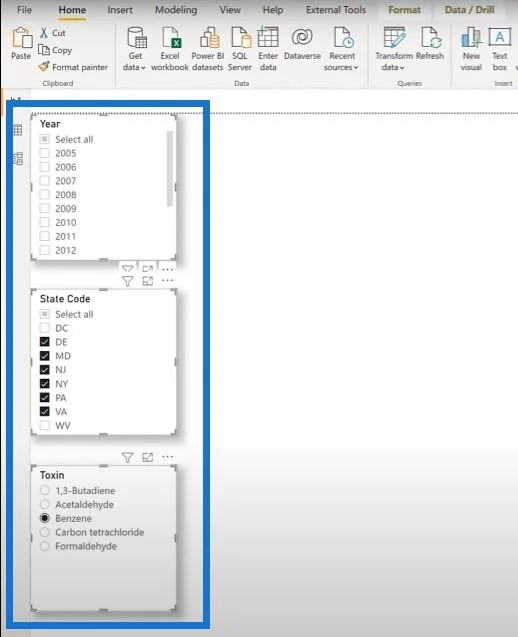This screenshot has height=637, width=518.
Task: Open focus mode for Toxin slicer
Action: [x=147, y=457]
